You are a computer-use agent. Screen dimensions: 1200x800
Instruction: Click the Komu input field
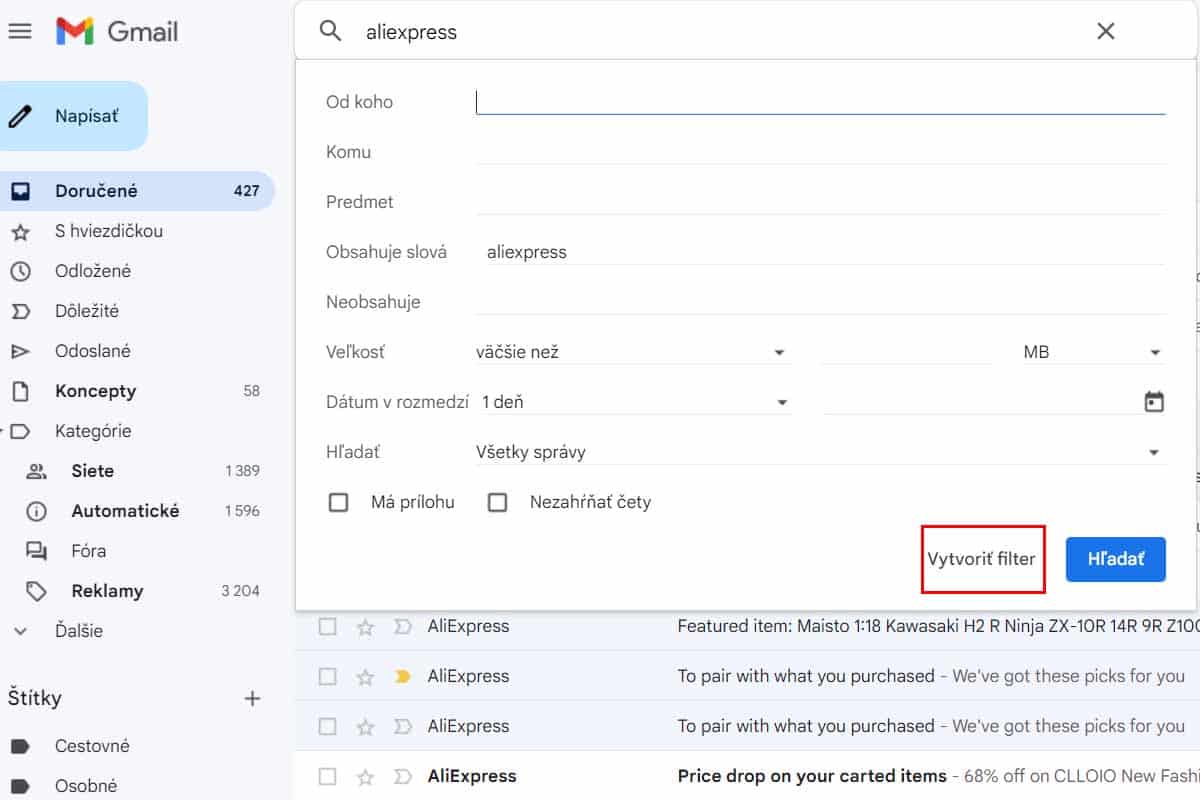pos(820,151)
